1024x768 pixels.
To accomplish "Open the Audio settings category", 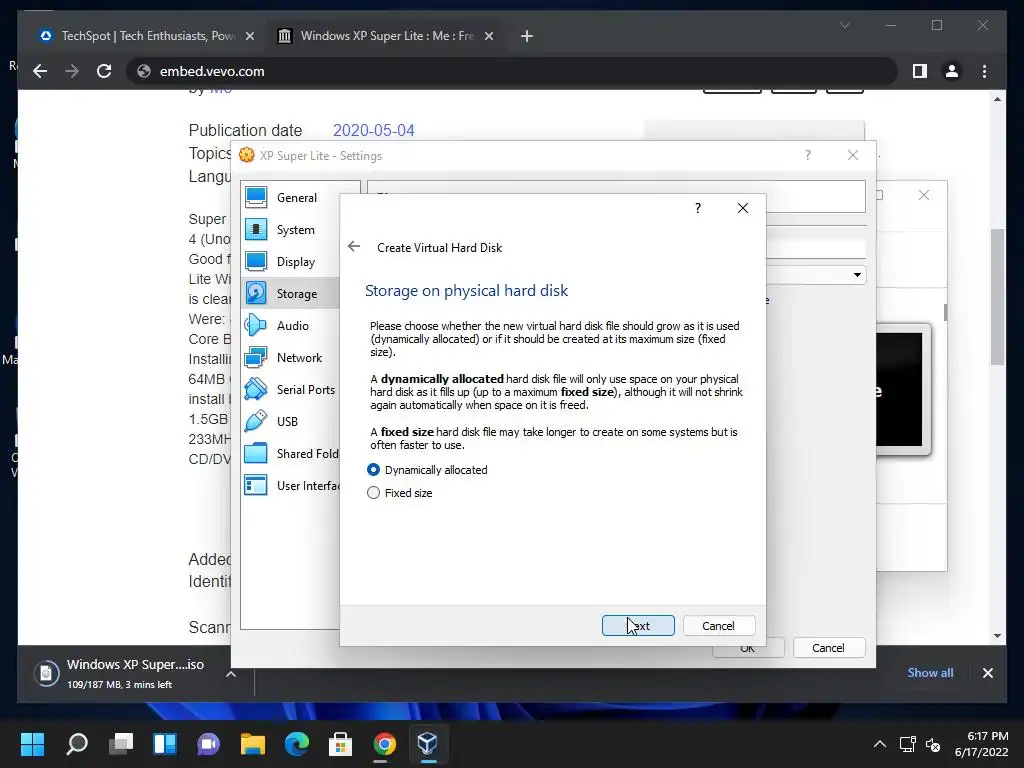I will point(290,325).
